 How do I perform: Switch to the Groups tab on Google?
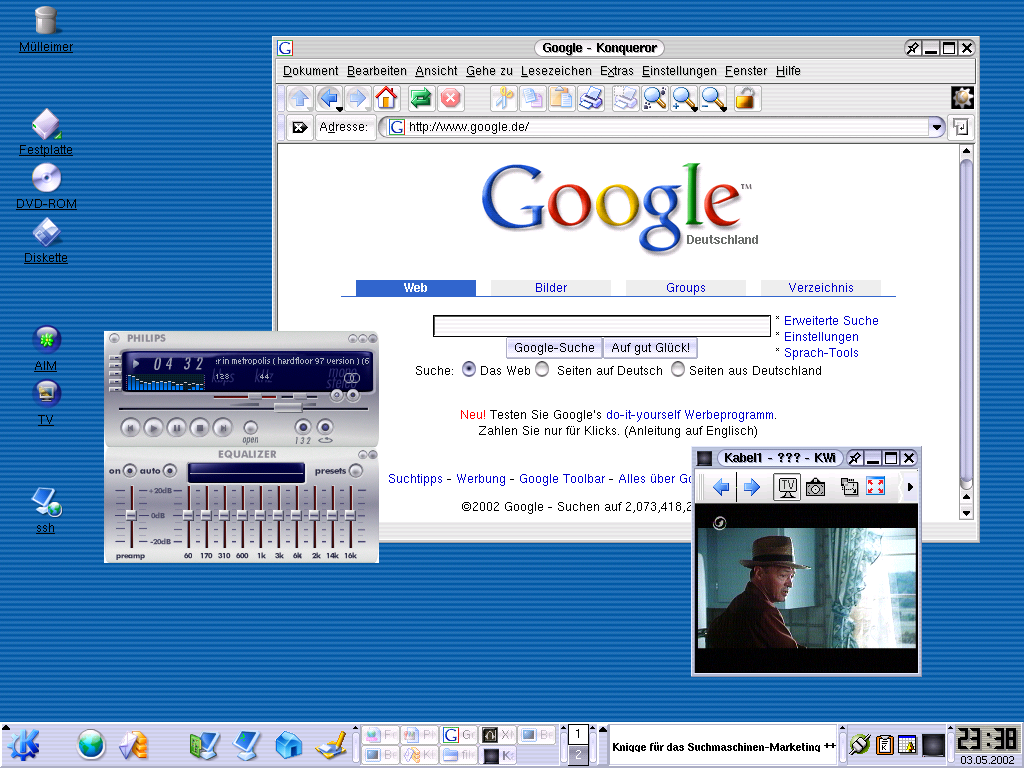[x=686, y=287]
